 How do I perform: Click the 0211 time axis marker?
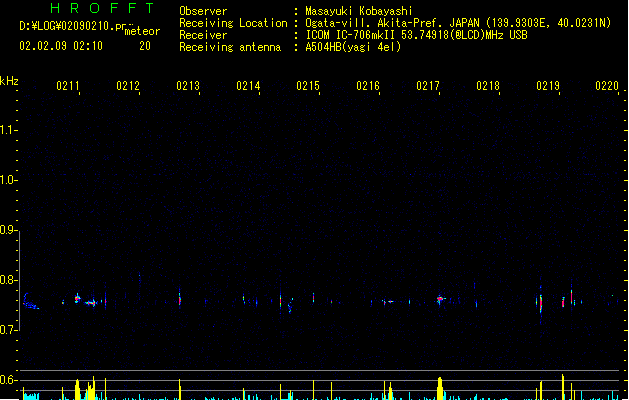coord(68,86)
